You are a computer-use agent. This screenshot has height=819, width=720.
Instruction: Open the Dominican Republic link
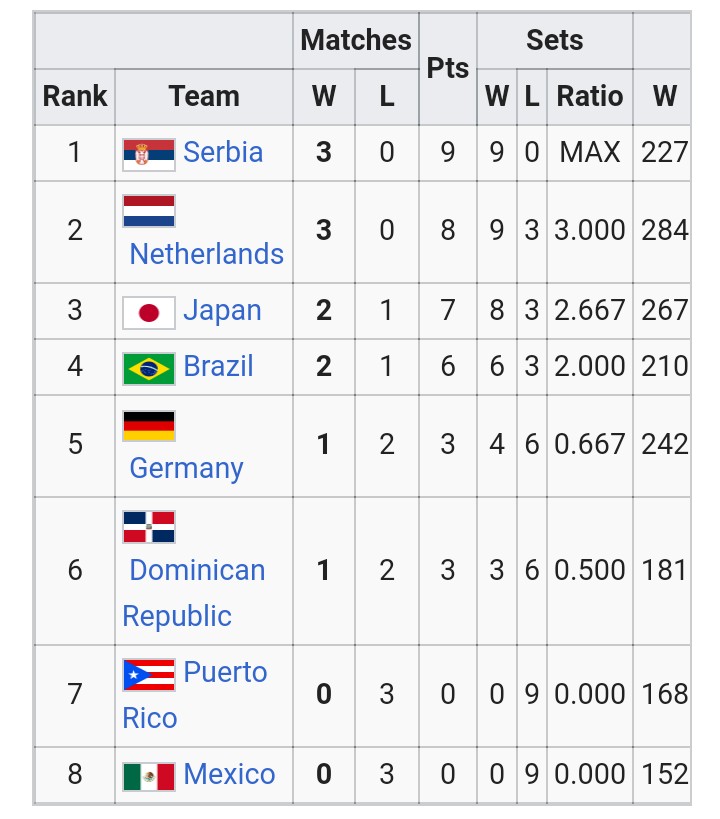(x=197, y=571)
